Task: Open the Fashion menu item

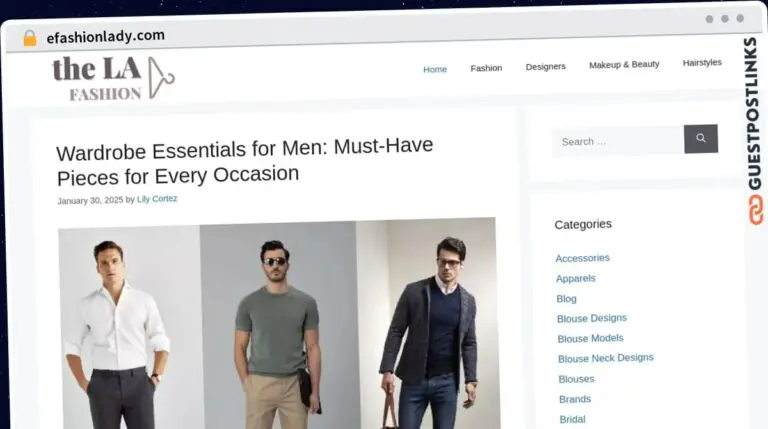Action: pyautogui.click(x=486, y=68)
